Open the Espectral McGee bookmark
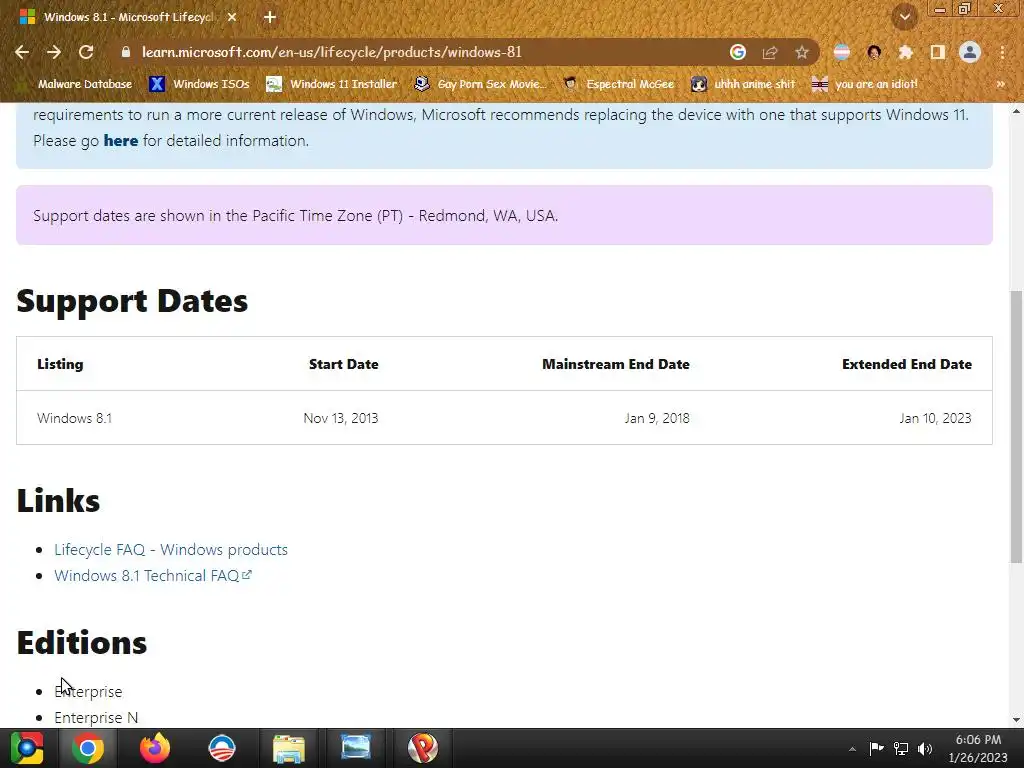 click(618, 84)
